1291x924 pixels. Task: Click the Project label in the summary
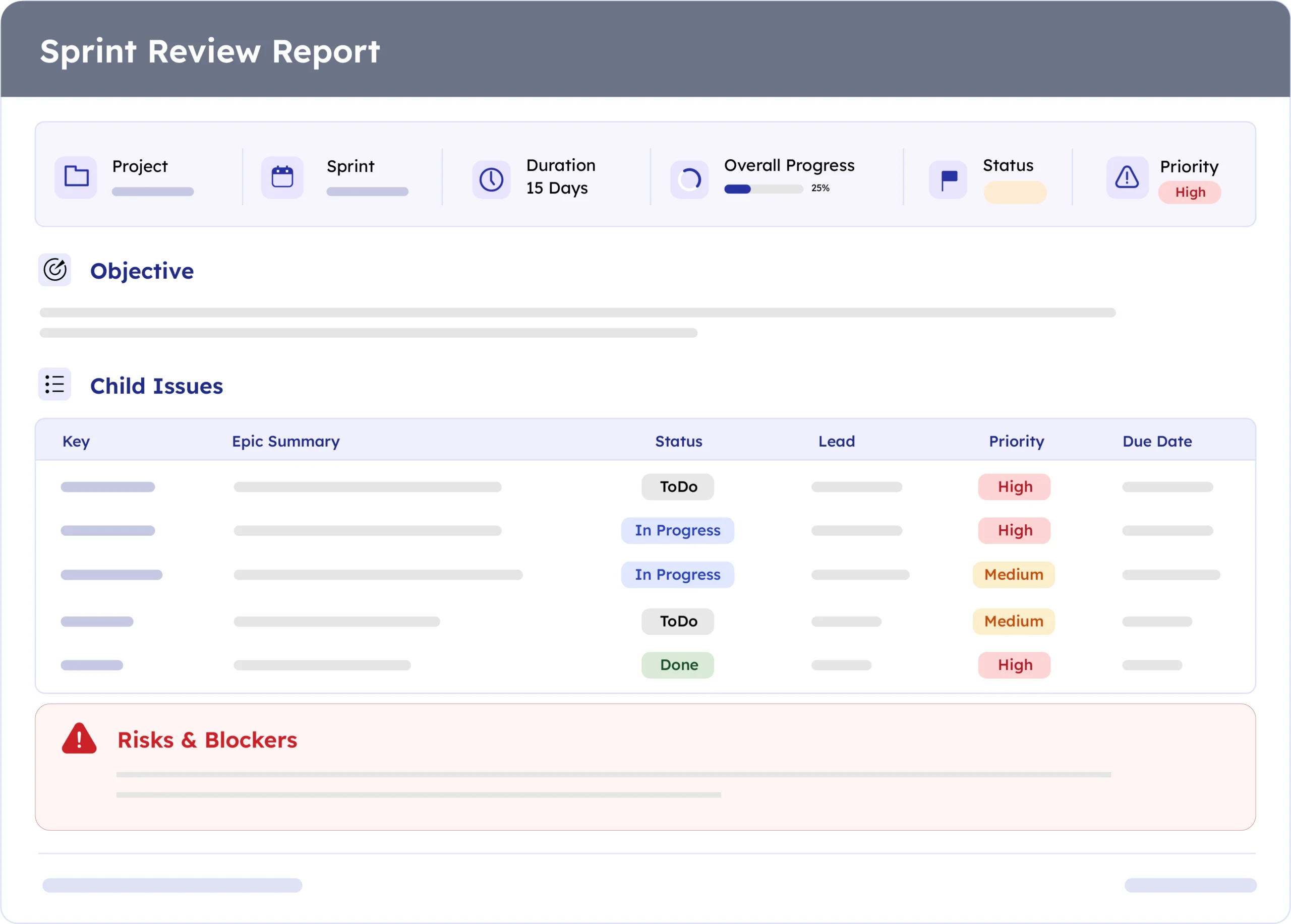point(140,166)
